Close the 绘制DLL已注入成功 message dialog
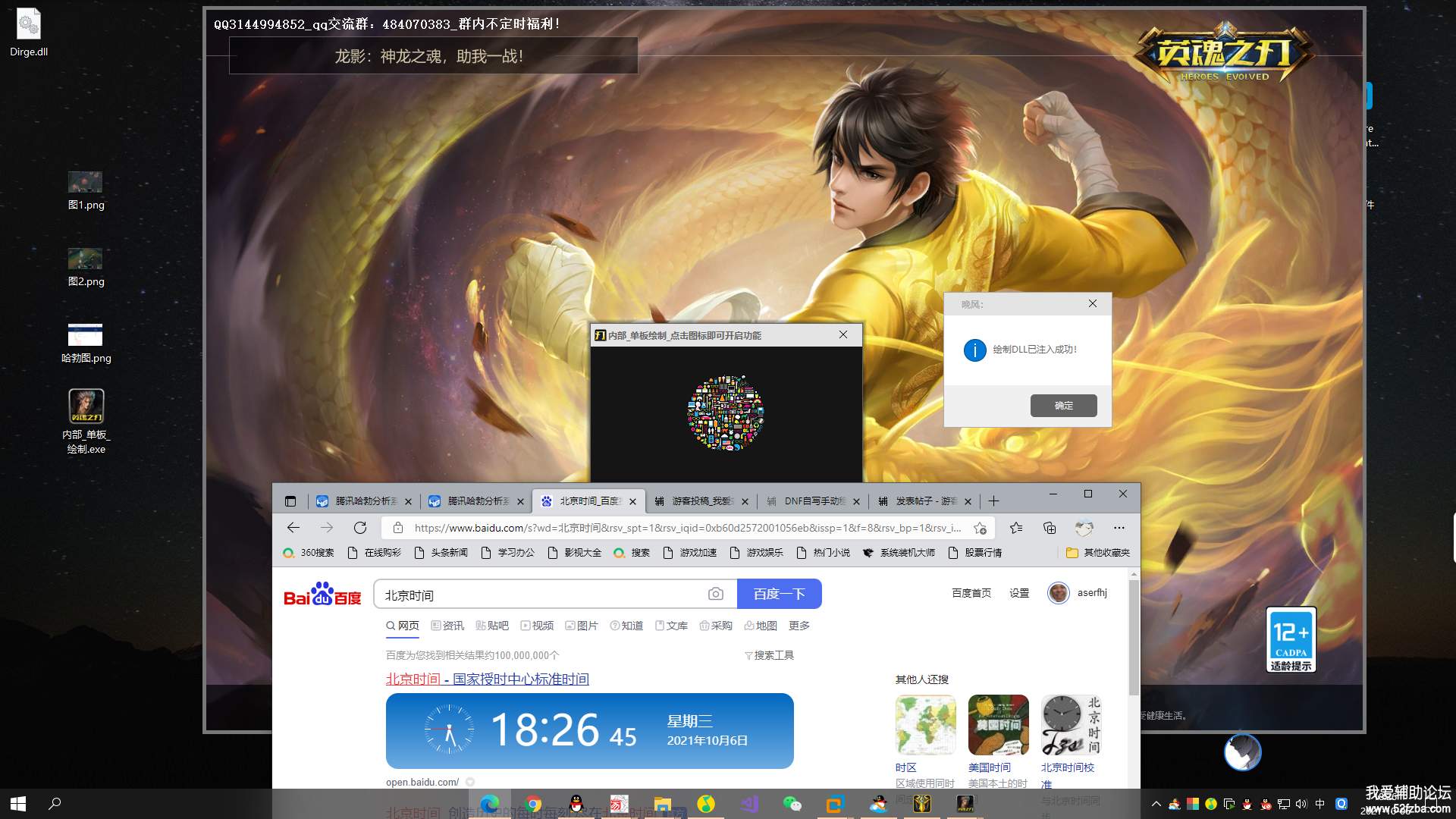 1093,303
